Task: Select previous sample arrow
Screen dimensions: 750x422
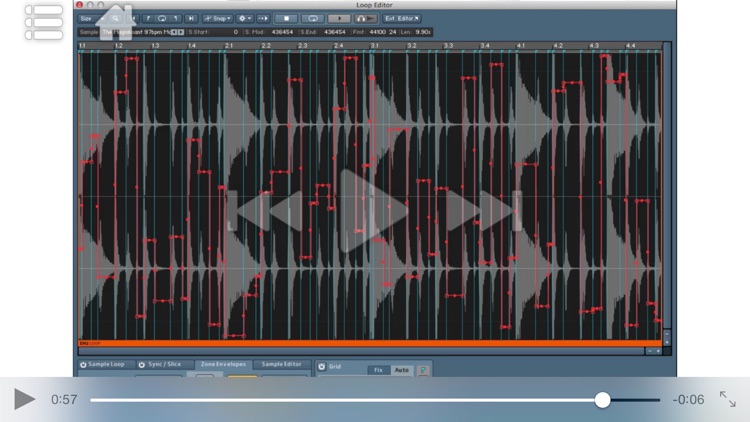Action: [x=174, y=32]
